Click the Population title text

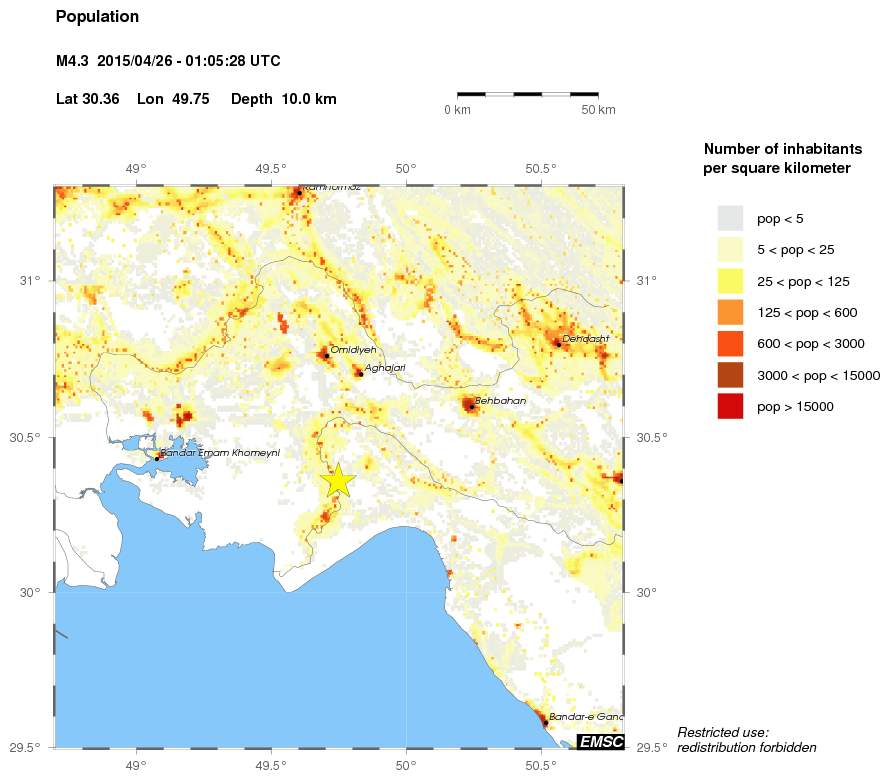(97, 17)
